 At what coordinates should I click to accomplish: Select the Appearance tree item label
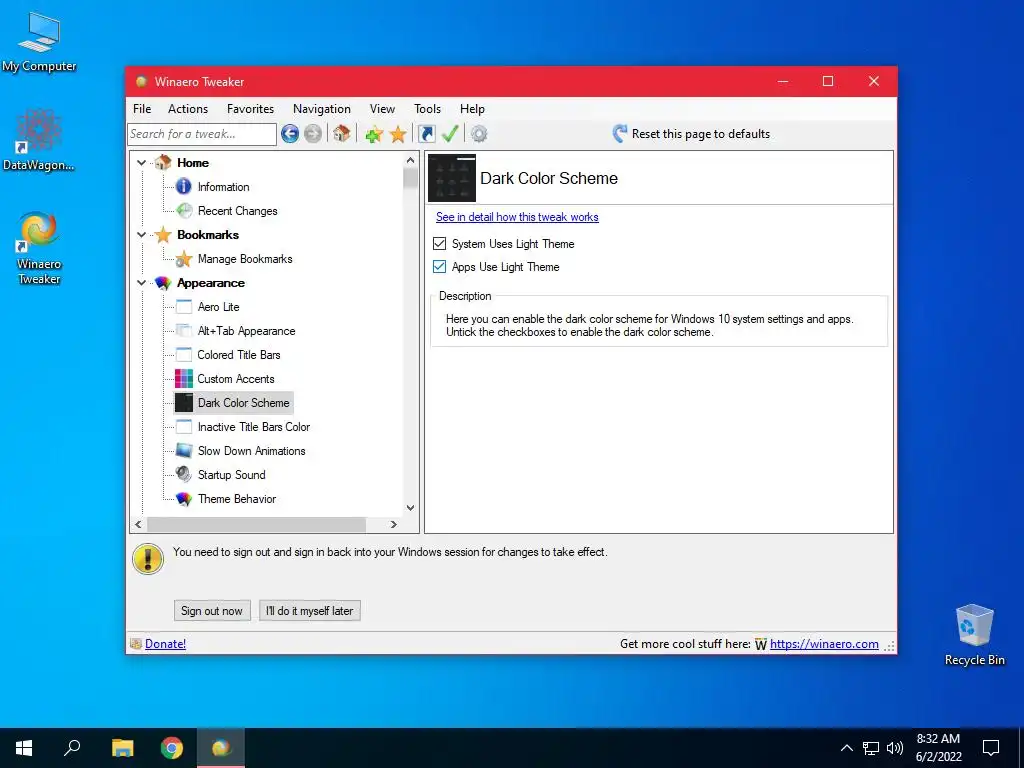[x=211, y=283]
